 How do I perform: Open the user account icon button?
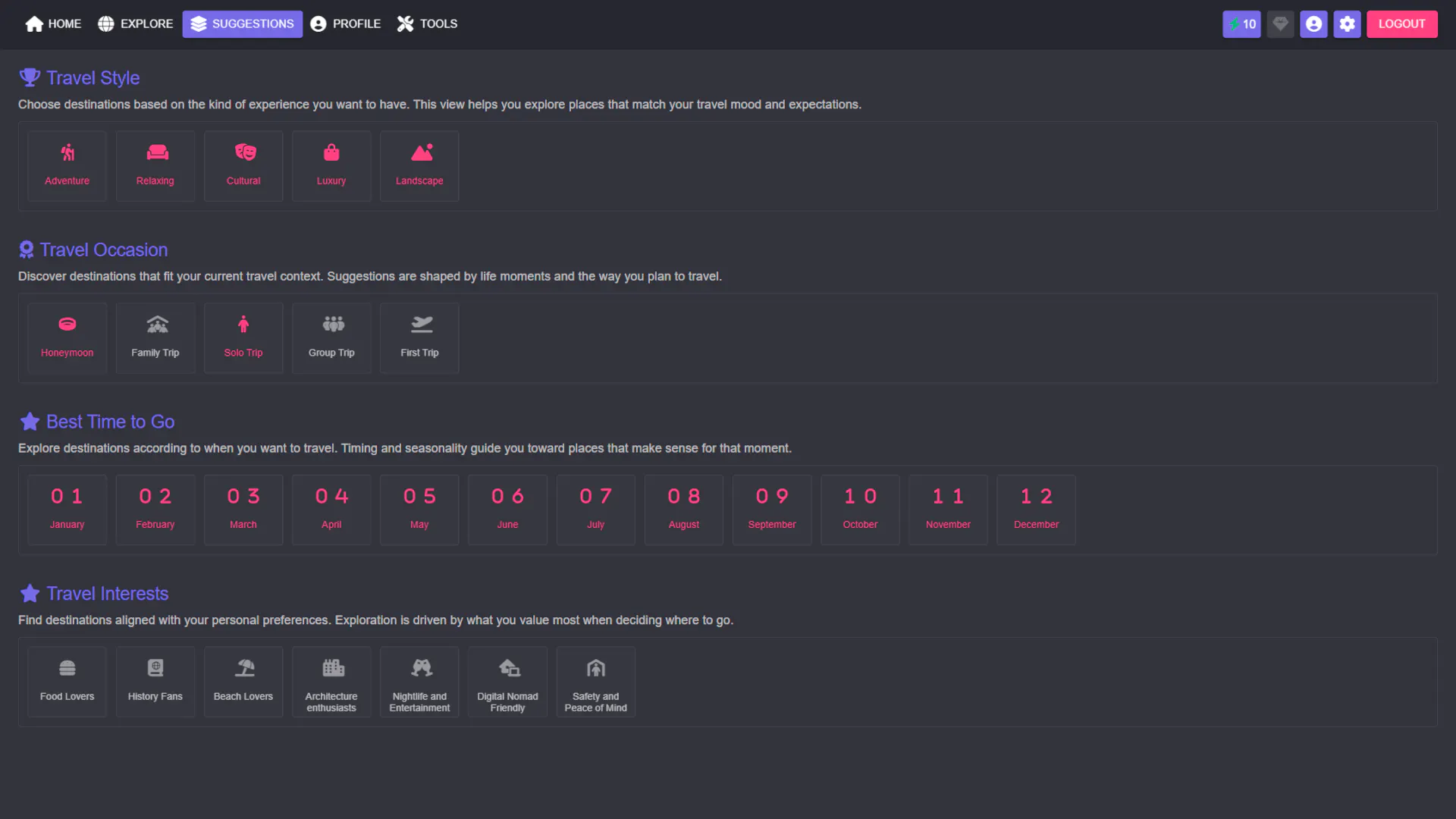(1313, 24)
